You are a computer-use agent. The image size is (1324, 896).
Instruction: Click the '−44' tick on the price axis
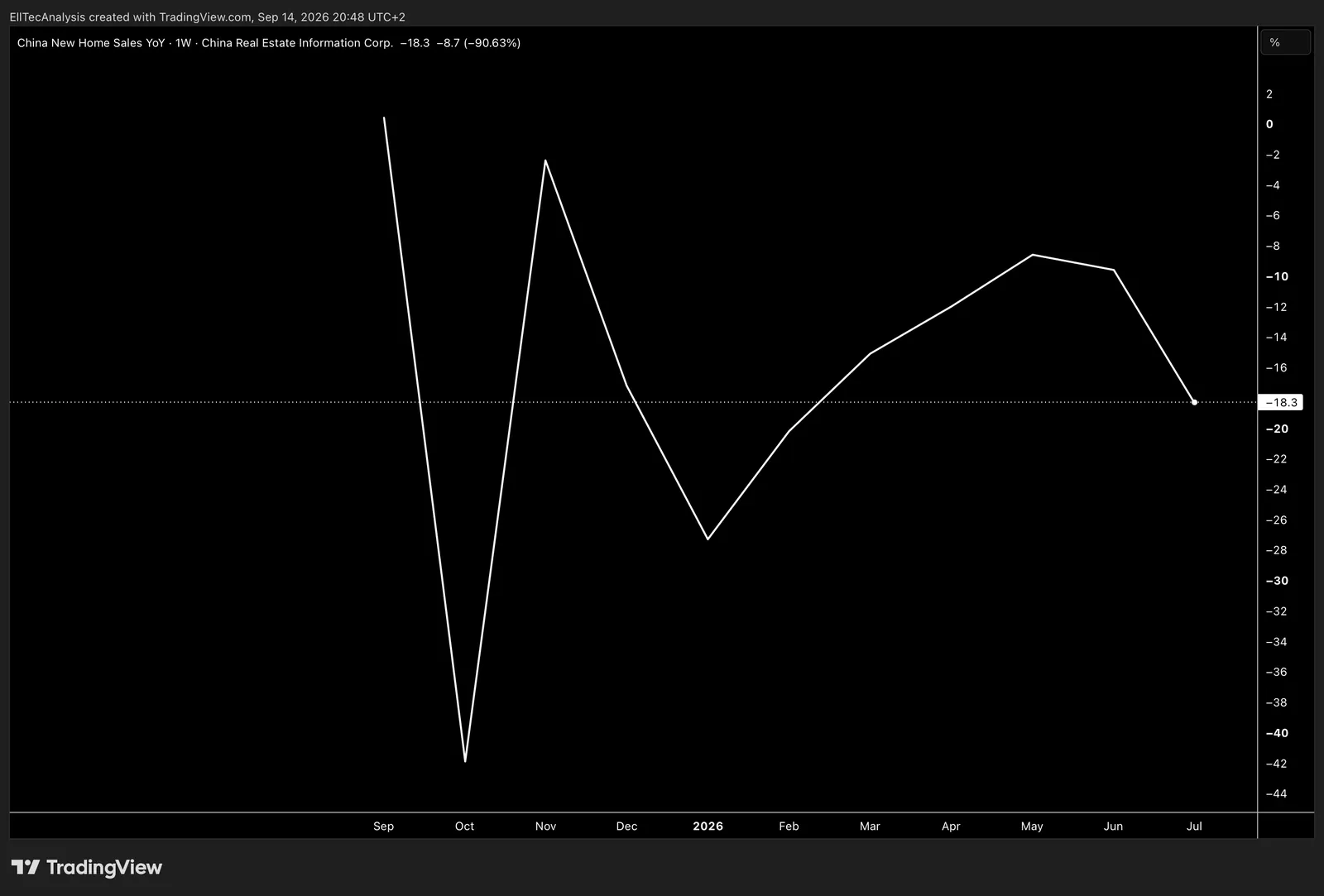1277,794
